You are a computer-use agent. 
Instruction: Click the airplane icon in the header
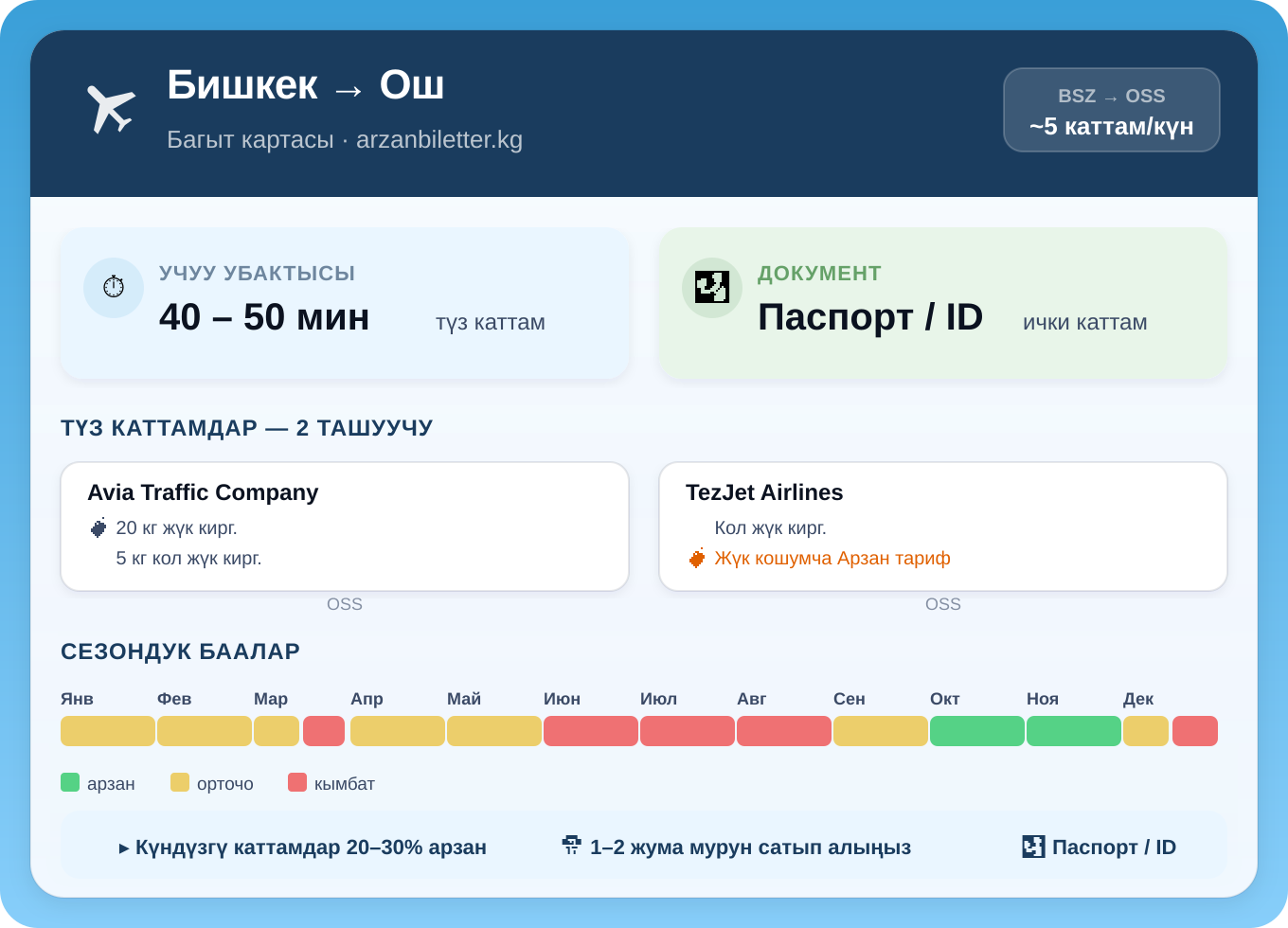(111, 105)
